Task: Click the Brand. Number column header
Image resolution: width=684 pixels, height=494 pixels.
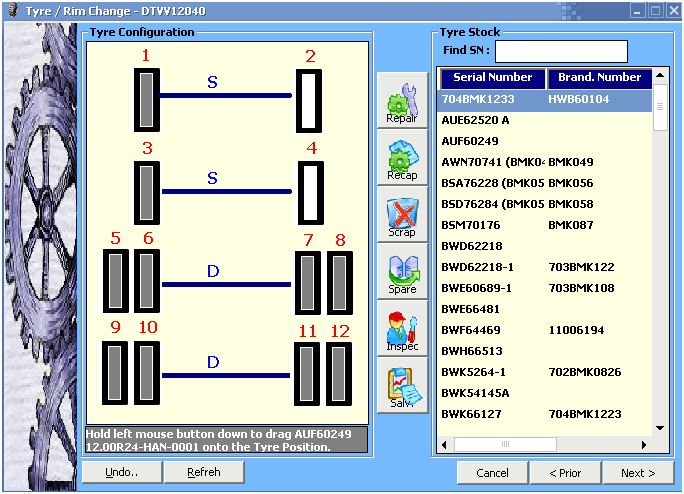Action: [x=599, y=77]
